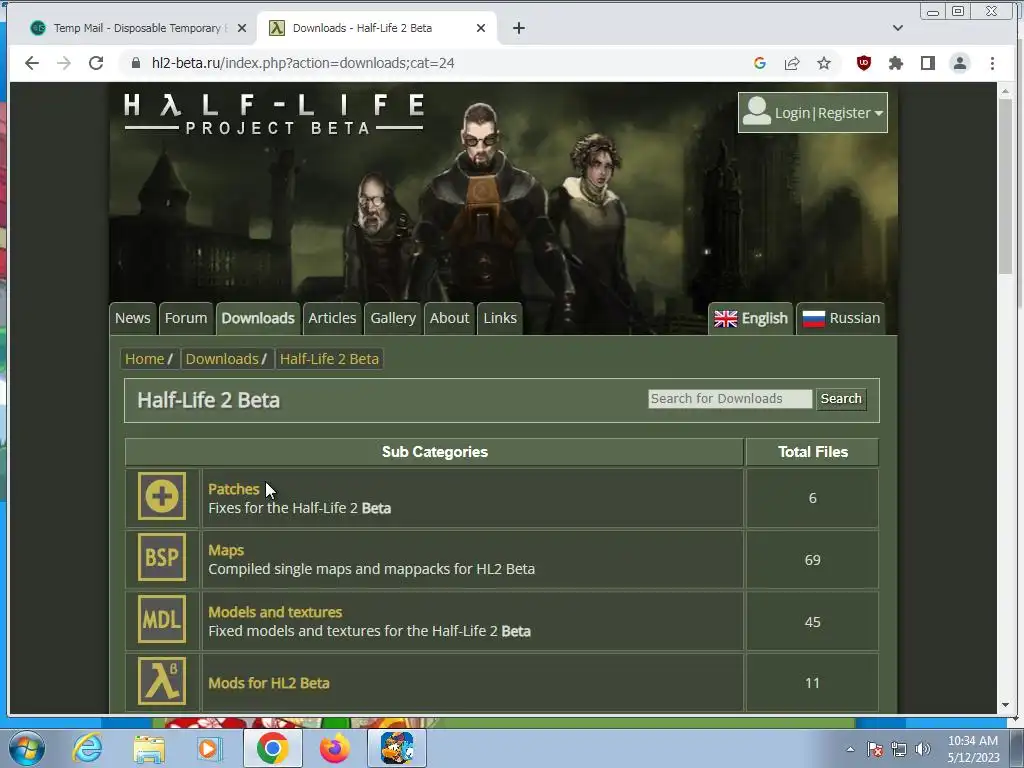
Task: Click the Total Files column header
Action: (812, 452)
